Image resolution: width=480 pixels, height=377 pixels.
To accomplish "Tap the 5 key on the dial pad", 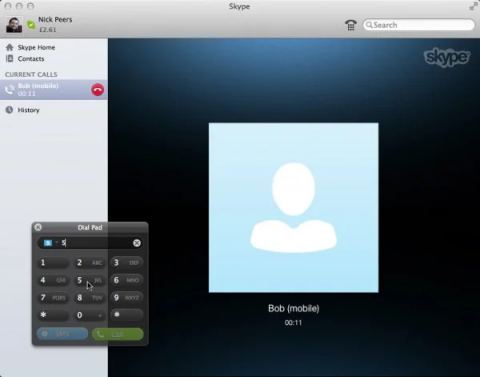I will pos(89,280).
